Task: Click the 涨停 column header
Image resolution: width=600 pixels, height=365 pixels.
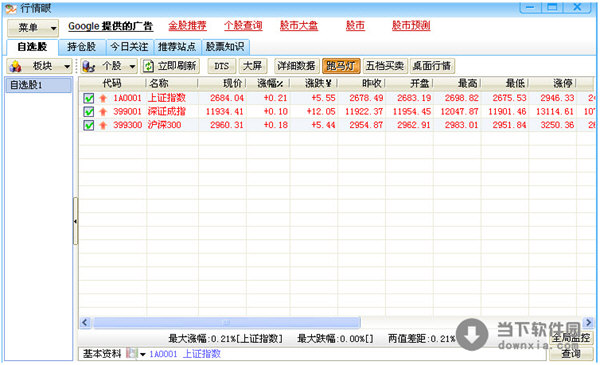Action: [x=553, y=83]
